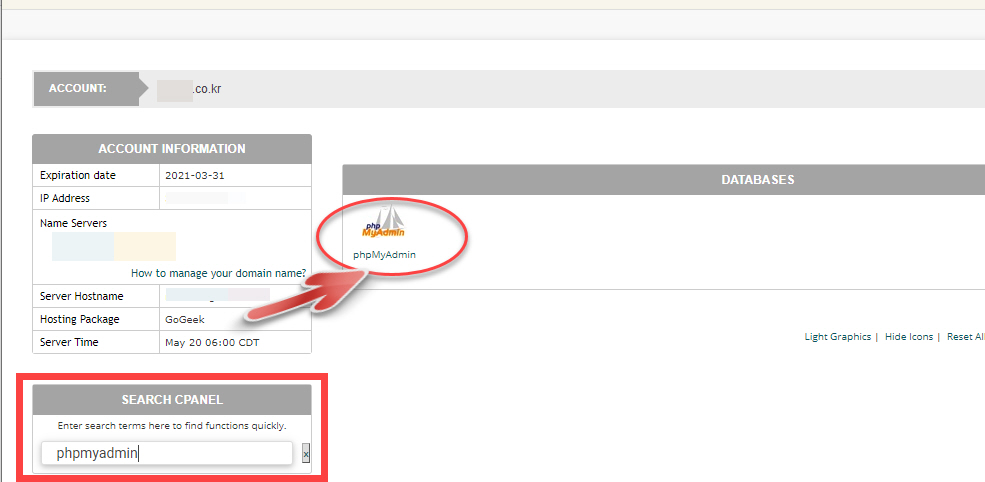The width and height of the screenshot is (985, 482).
Task: Open the phpMyAdmin icon under Databases
Action: (x=383, y=221)
